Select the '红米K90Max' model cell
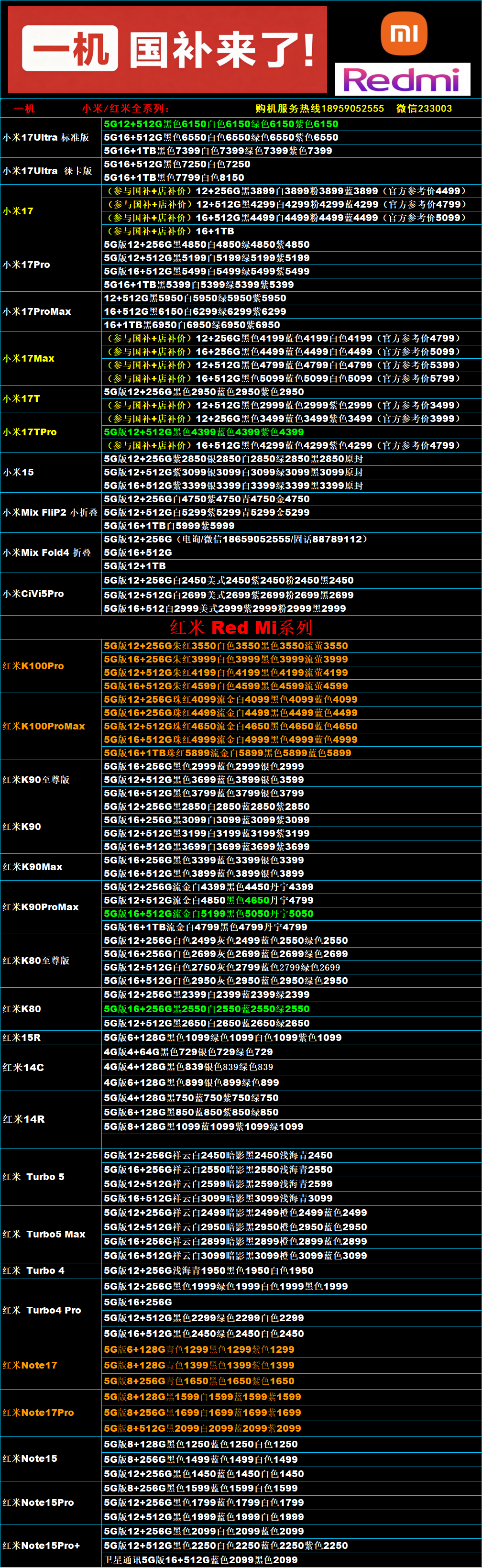This screenshot has width=482, height=1568. click(x=51, y=867)
